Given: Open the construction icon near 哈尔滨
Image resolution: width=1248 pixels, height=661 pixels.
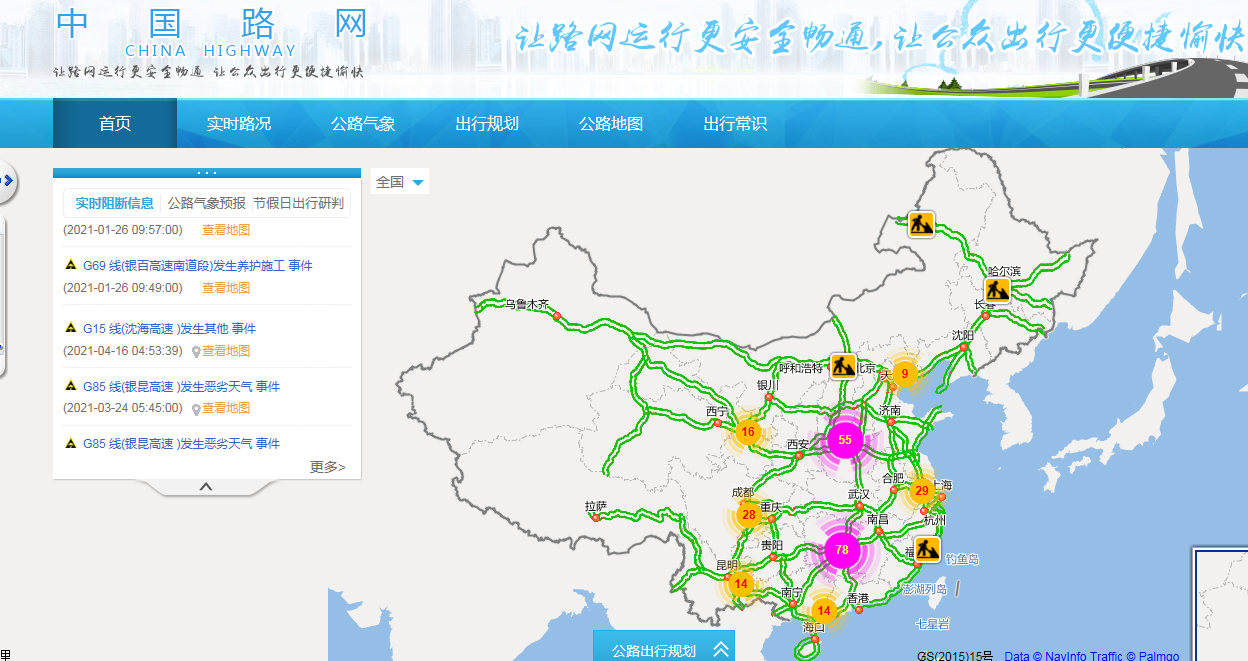Looking at the screenshot, I should [x=996, y=291].
